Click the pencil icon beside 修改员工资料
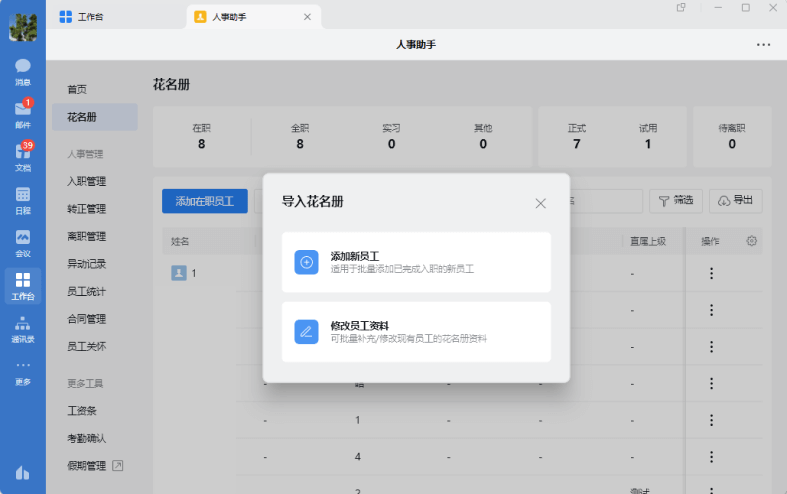The width and height of the screenshot is (787, 494). point(306,332)
